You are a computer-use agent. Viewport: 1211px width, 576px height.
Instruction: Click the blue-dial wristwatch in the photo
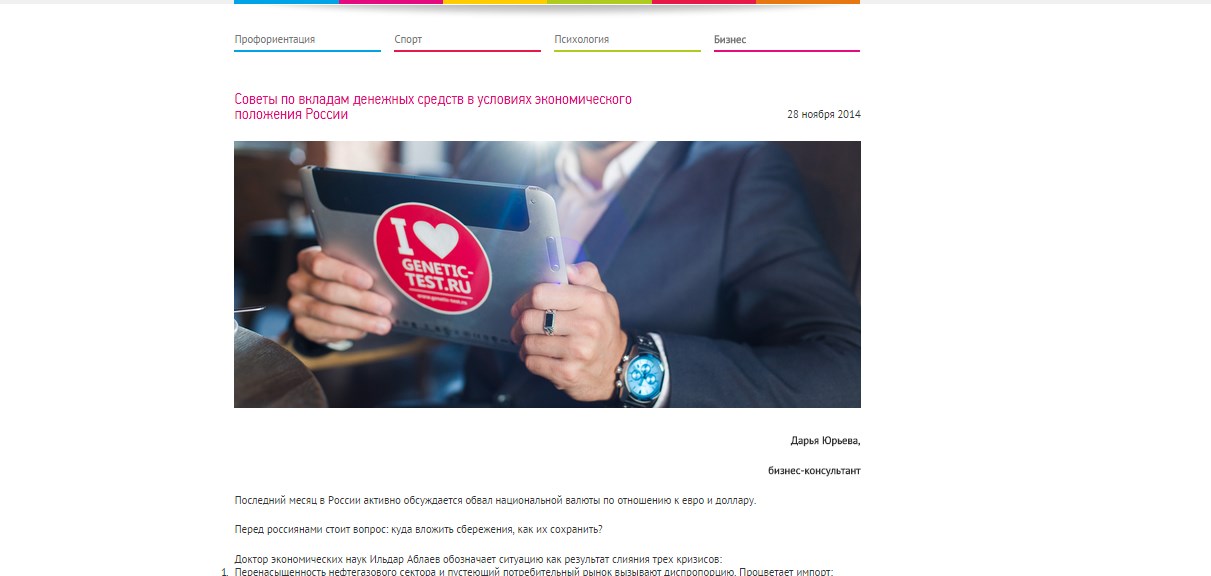pos(642,372)
